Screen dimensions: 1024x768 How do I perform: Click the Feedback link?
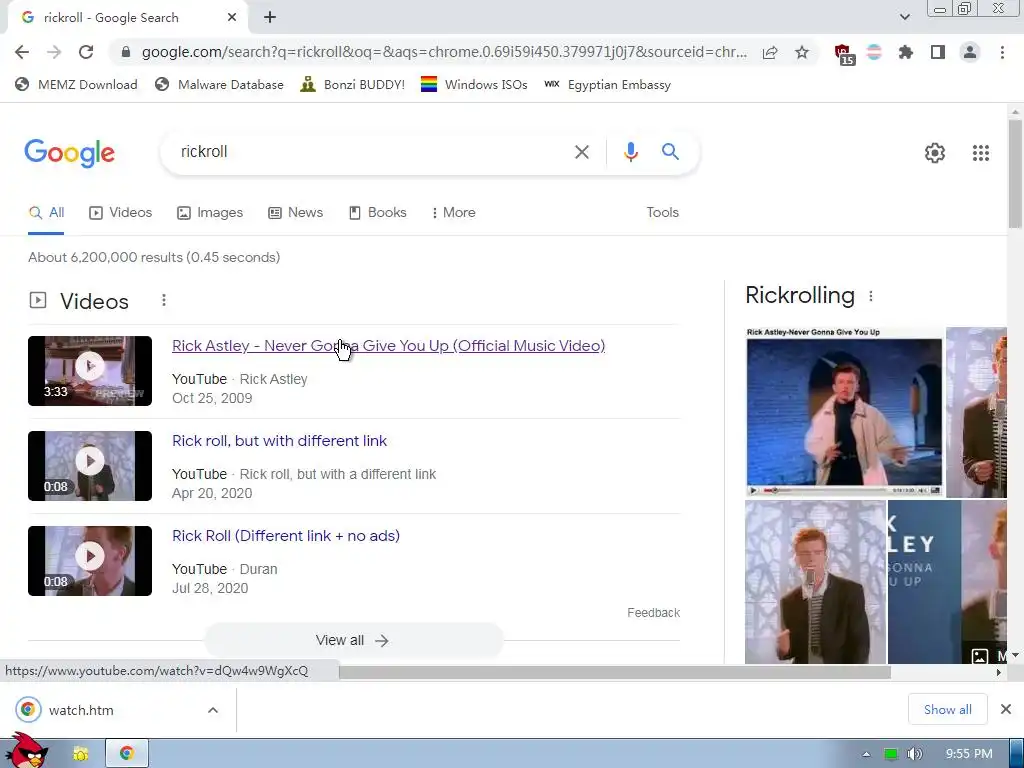point(653,613)
